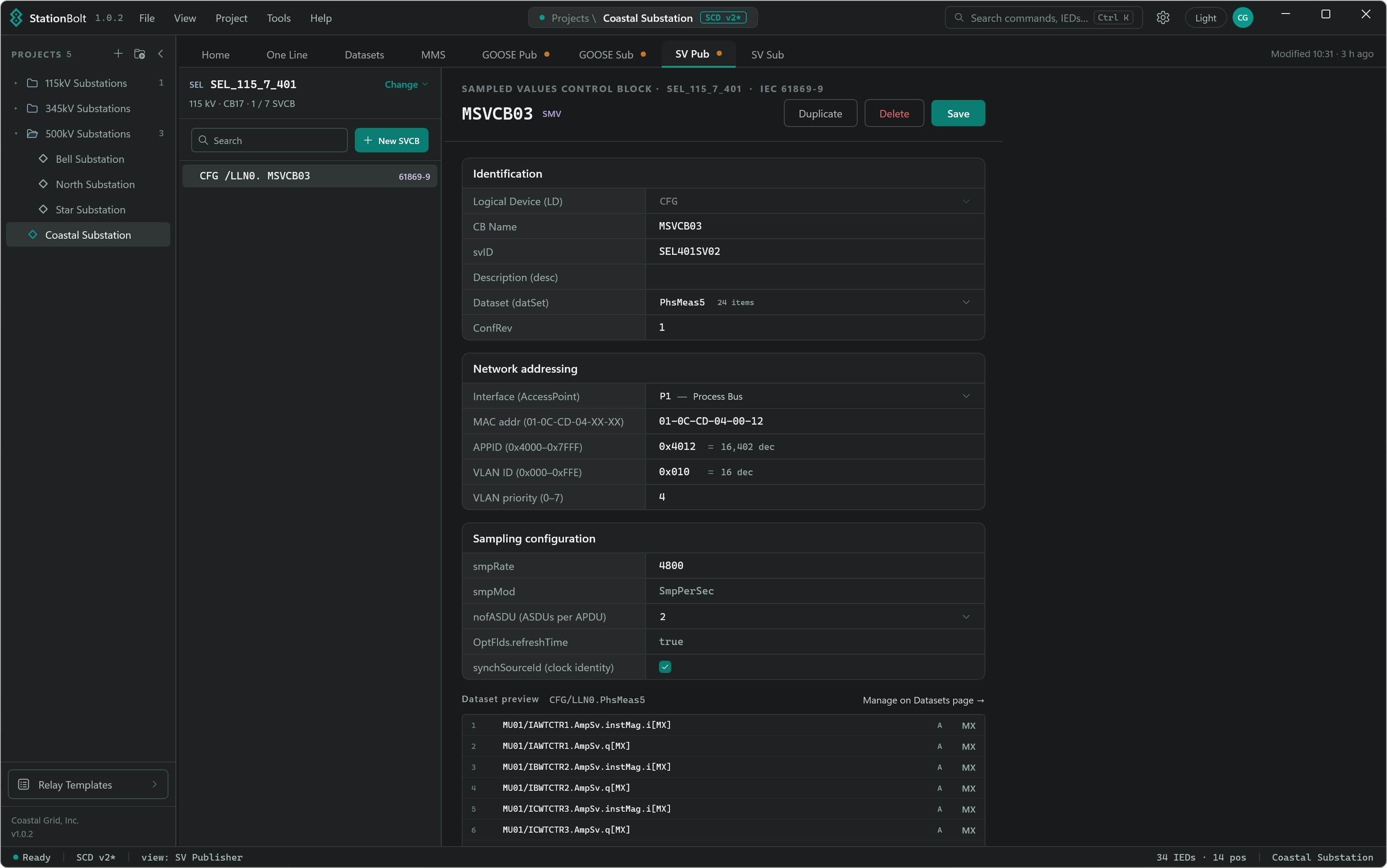Screen dimensions: 1387x868
Task: Click the 345kV Substations folder icon
Action: [33, 109]
